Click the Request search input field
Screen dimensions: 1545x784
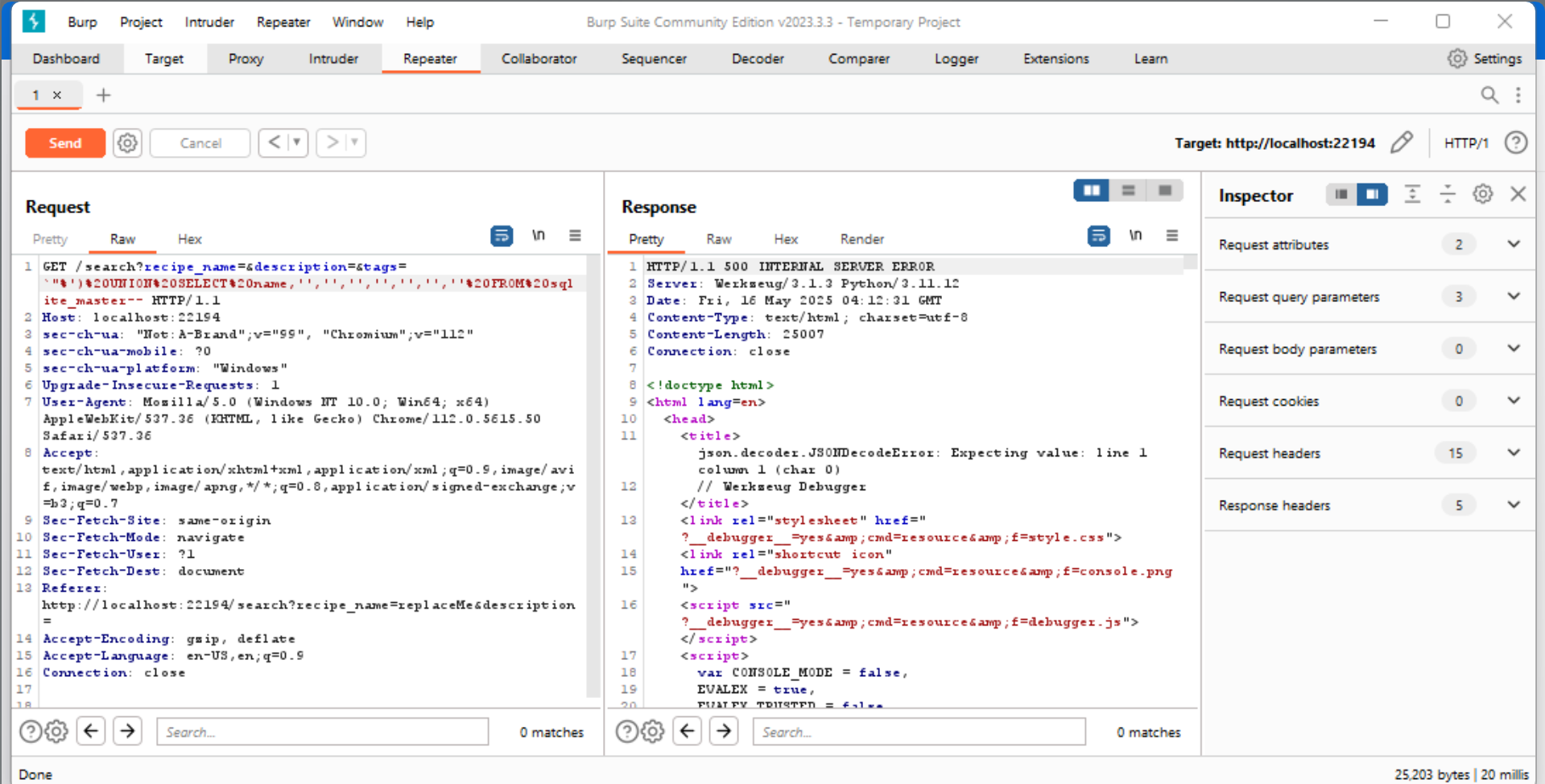point(322,732)
